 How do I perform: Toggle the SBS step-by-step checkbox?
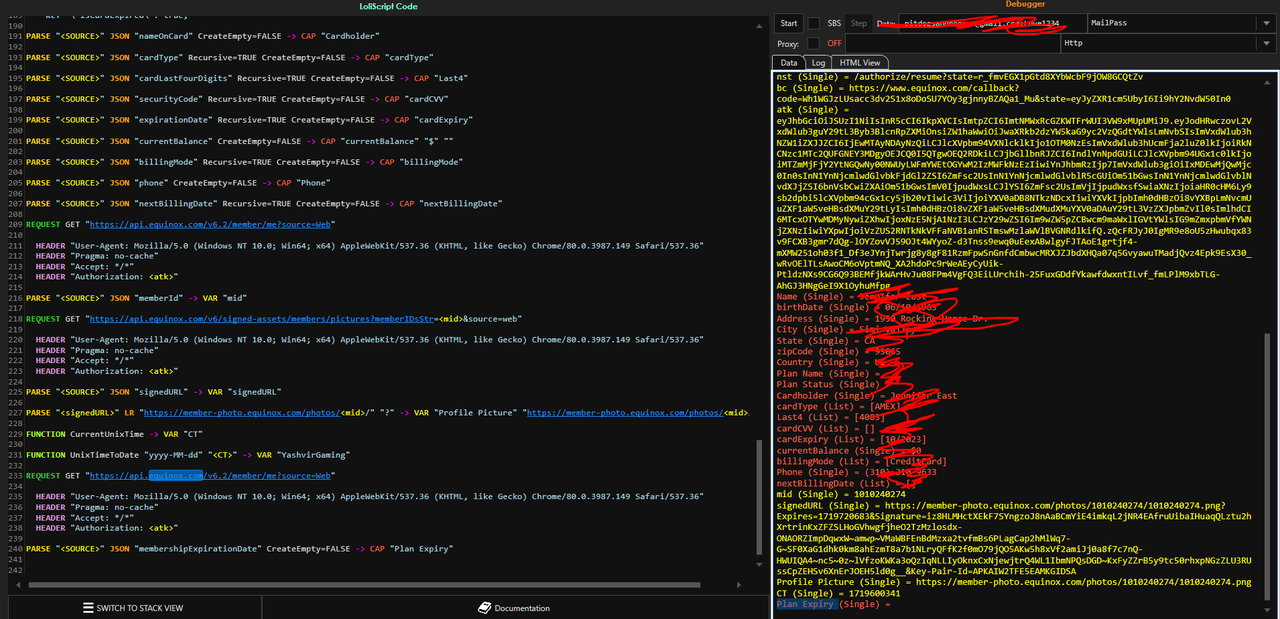814,23
